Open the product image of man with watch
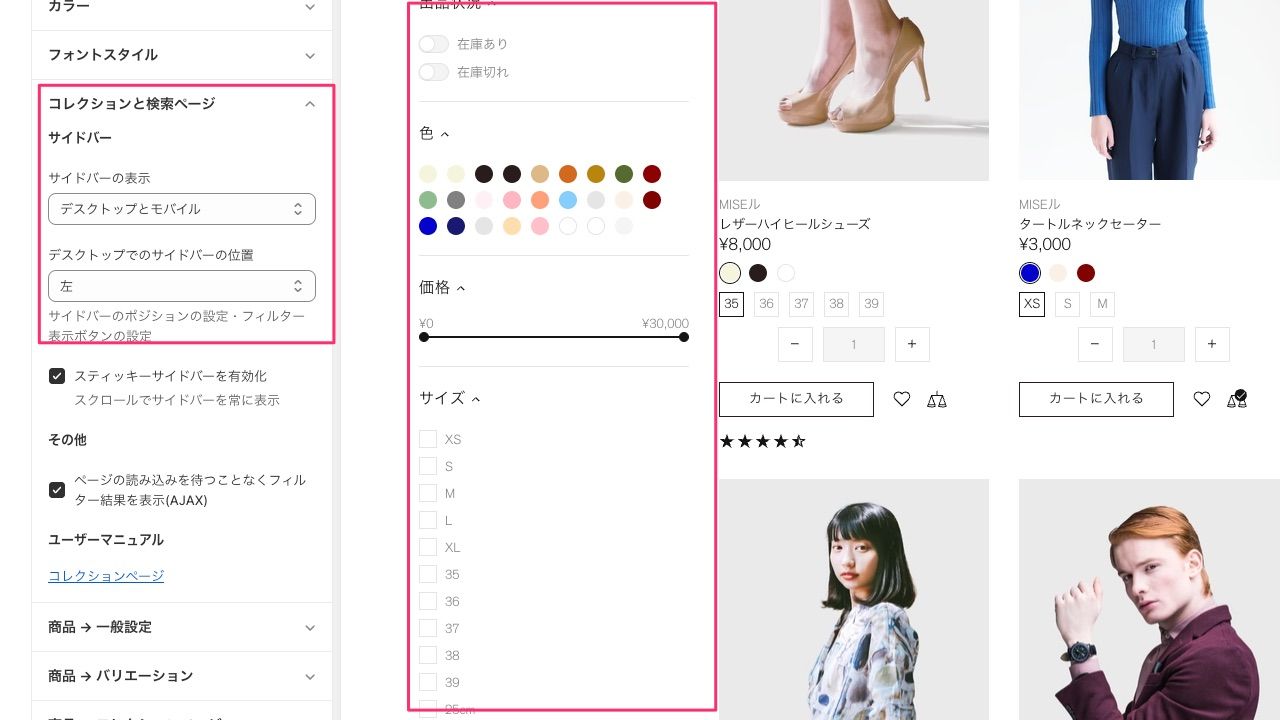Image resolution: width=1280 pixels, height=720 pixels. click(1149, 600)
